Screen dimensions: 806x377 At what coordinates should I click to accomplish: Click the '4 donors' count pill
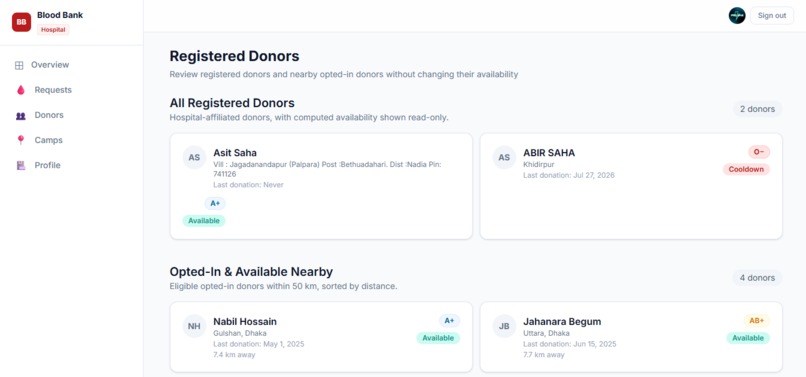pos(757,278)
